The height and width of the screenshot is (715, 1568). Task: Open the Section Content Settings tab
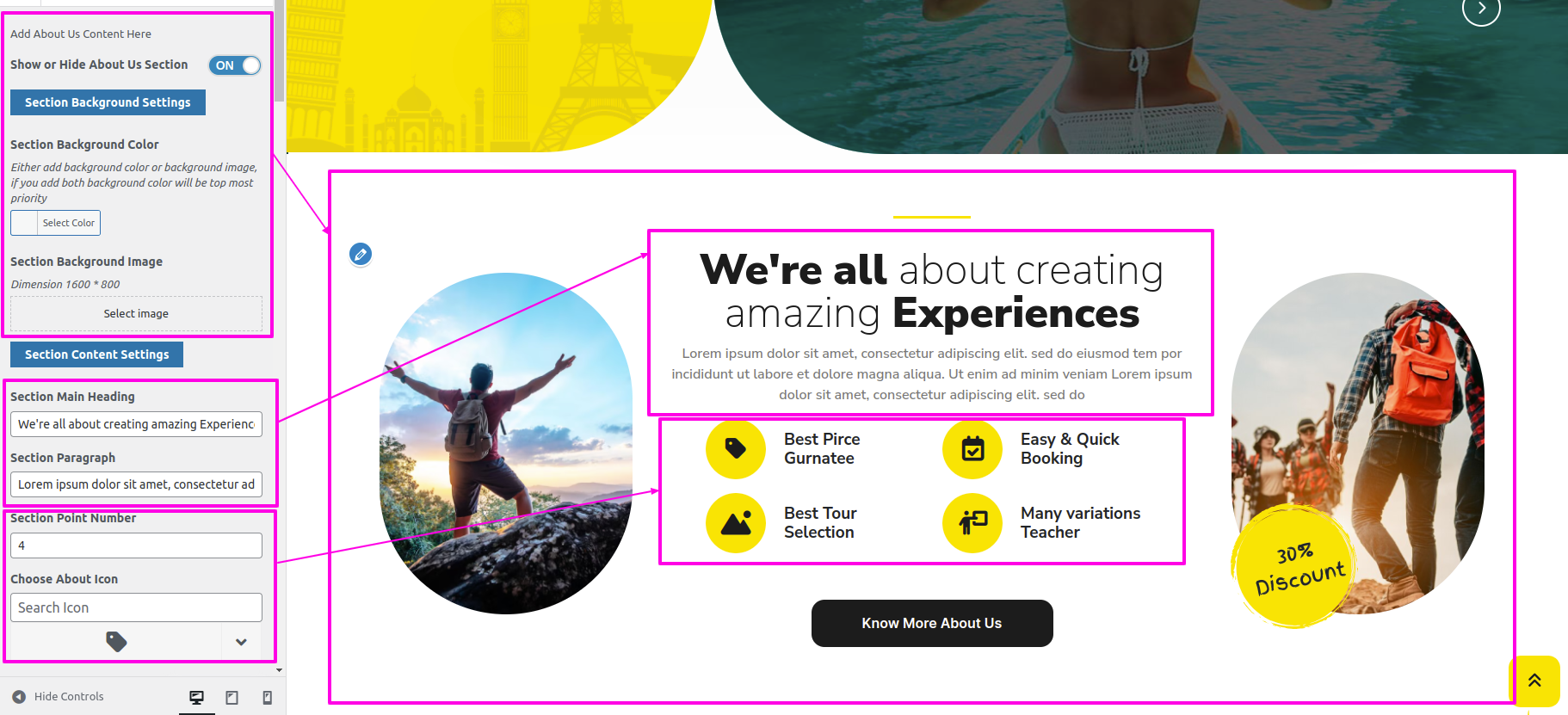click(x=96, y=354)
